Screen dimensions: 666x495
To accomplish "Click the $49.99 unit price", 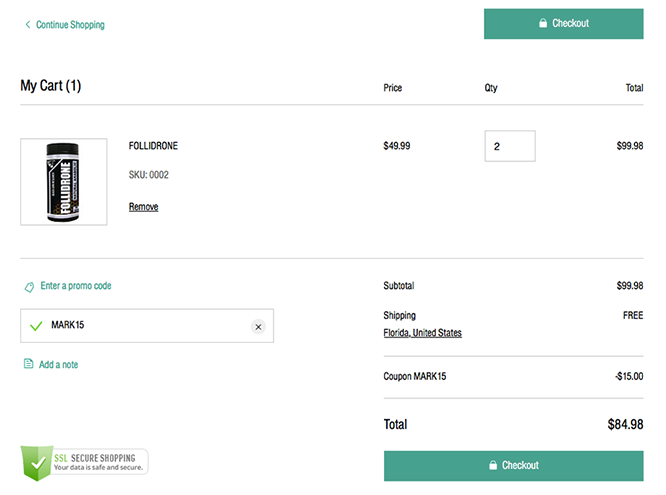I will point(397,146).
